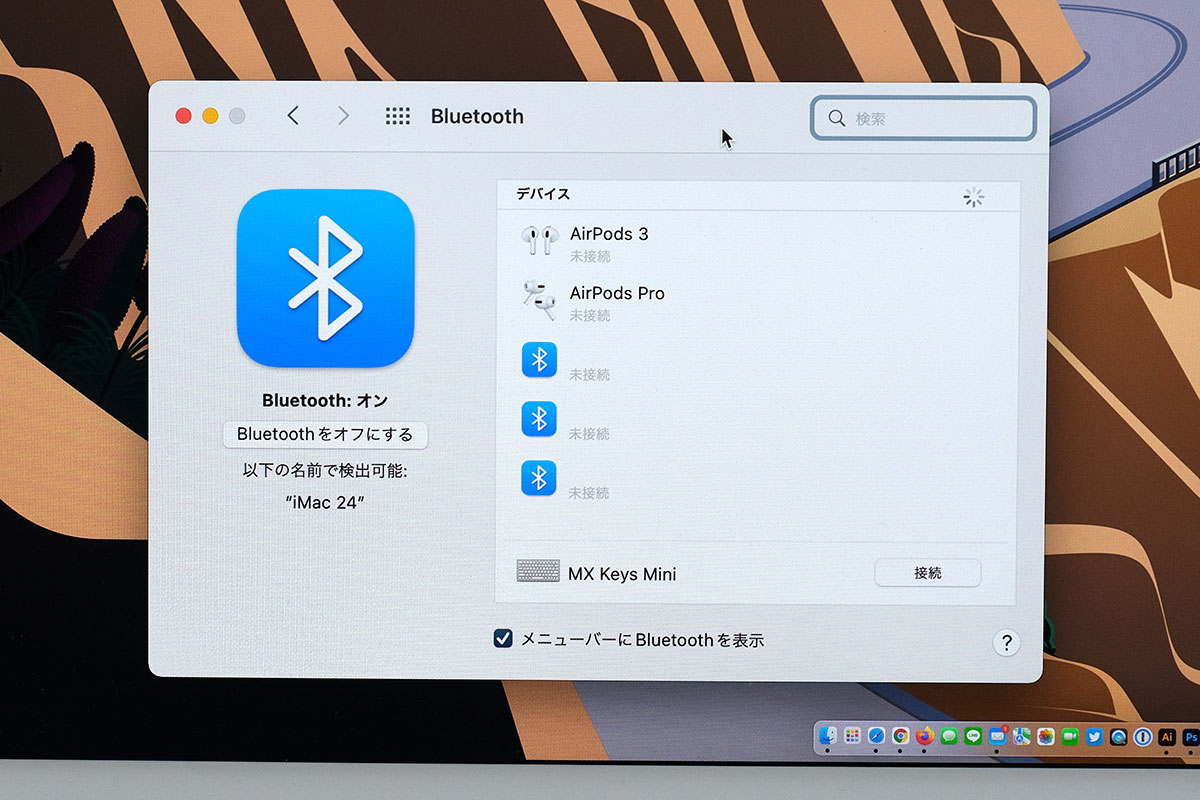Launch Adobe Photoshop from the Dock
This screenshot has height=800, width=1200.
click(x=1190, y=736)
